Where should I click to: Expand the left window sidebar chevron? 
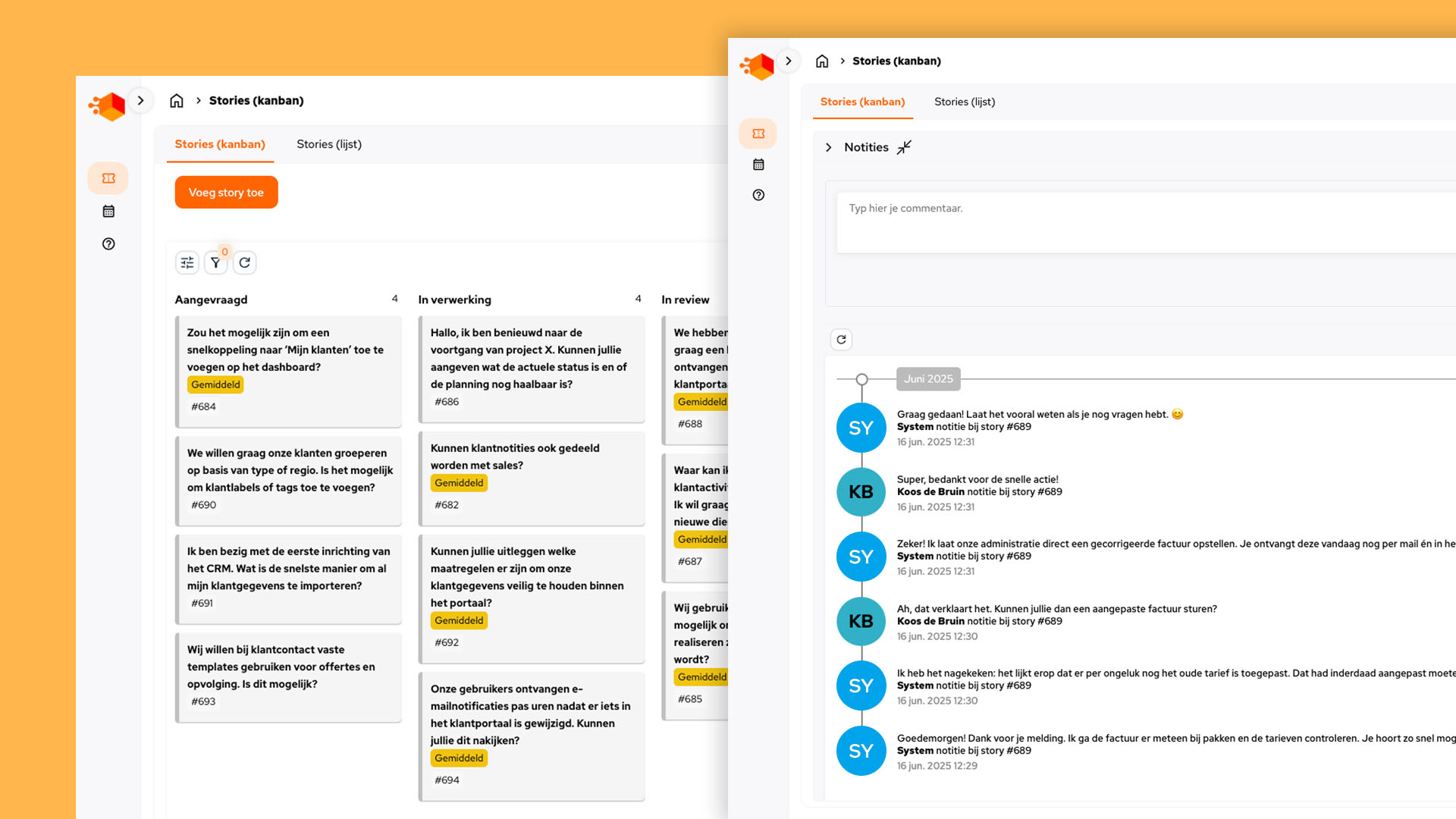point(140,100)
